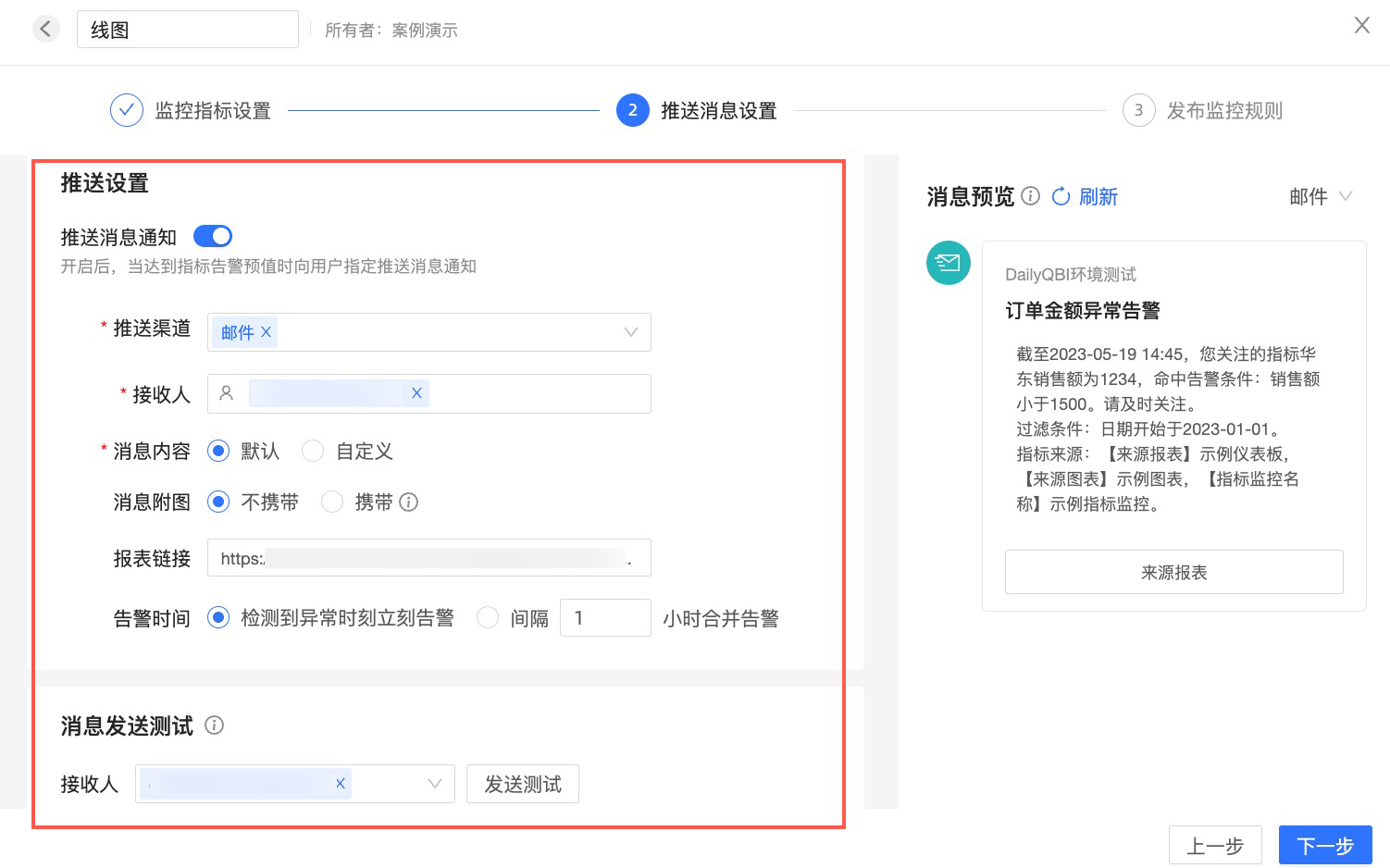Expand the 推送渠道 dropdown
Screen dimensions: 1390x868
tap(630, 332)
